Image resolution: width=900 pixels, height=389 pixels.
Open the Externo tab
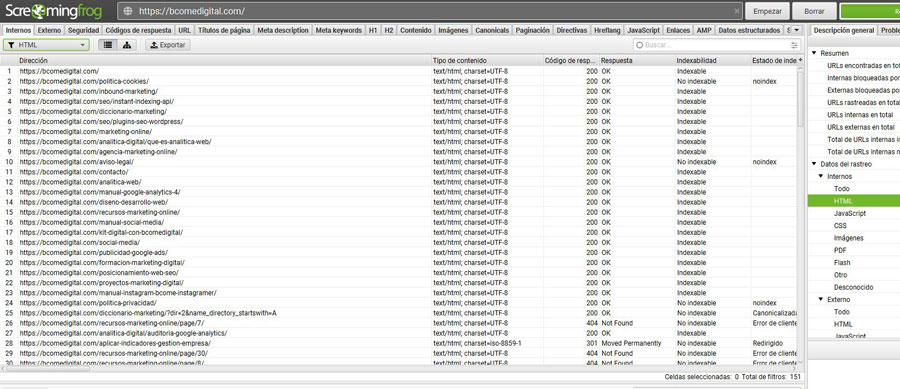tap(49, 30)
